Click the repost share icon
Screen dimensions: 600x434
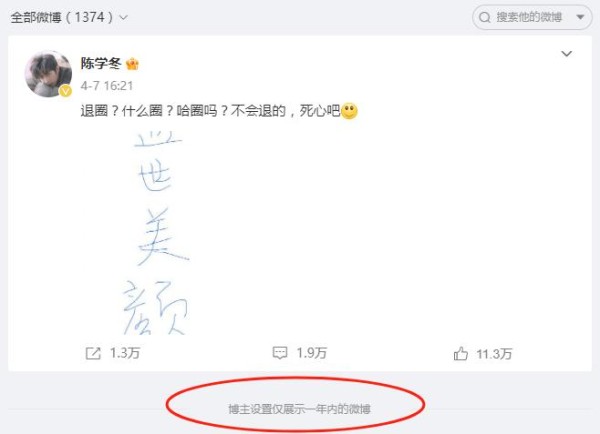(93, 353)
